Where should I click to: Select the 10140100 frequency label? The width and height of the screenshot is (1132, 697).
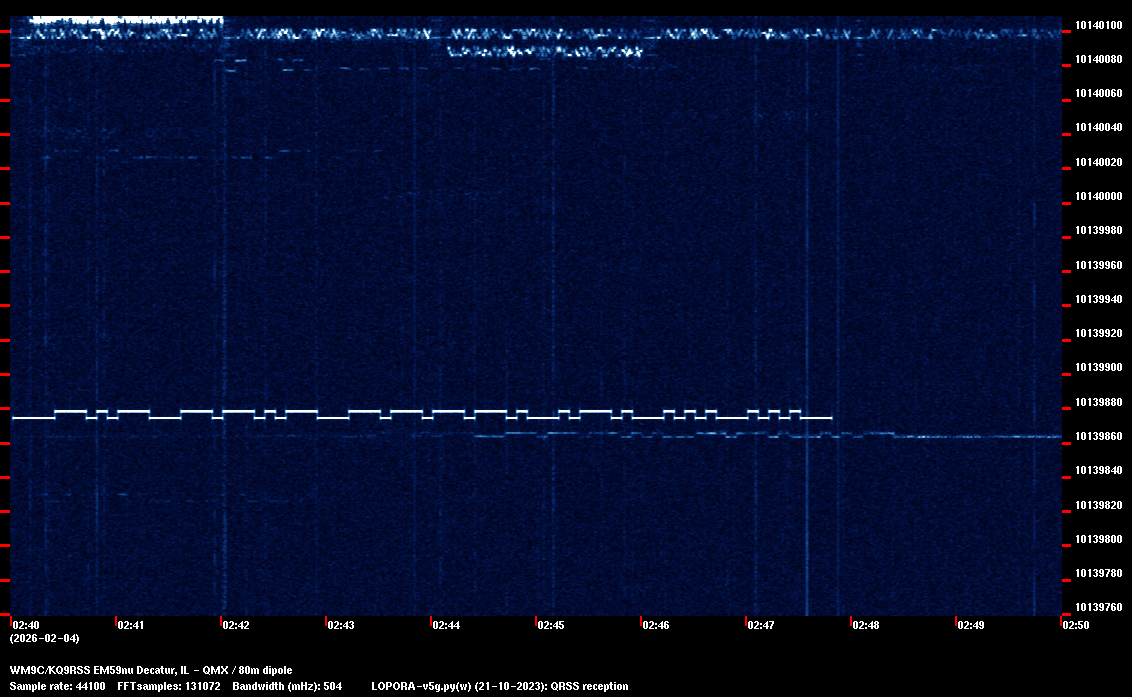(1098, 25)
